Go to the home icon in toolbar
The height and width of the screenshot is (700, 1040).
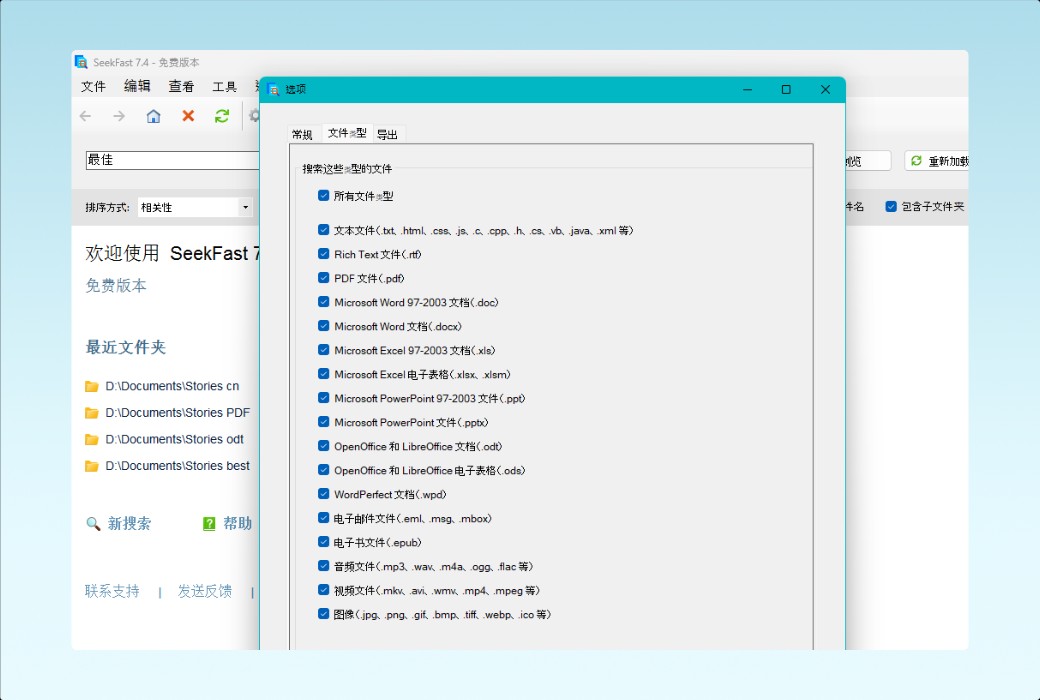point(153,116)
